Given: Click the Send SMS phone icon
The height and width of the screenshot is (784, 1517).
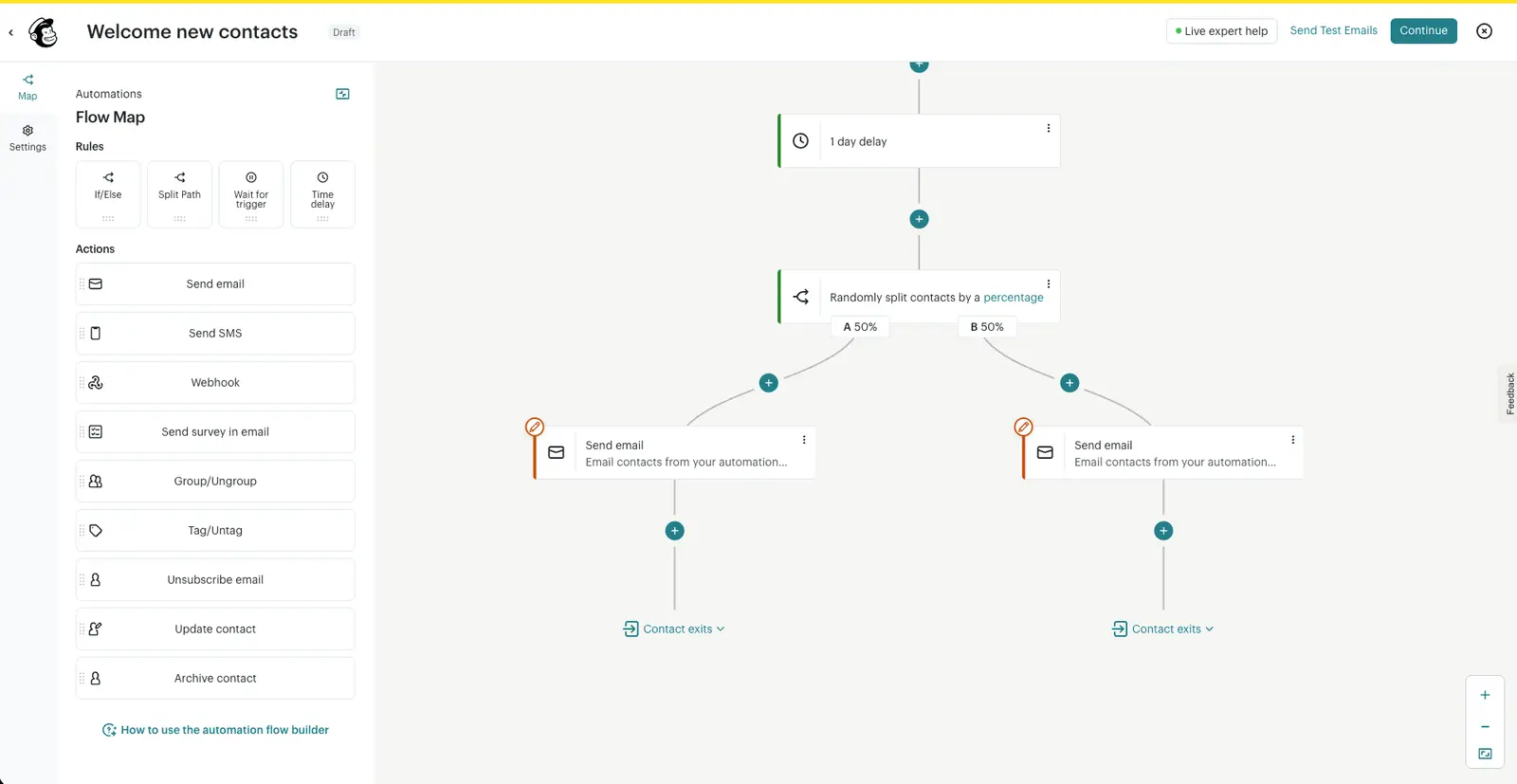Looking at the screenshot, I should coord(95,333).
